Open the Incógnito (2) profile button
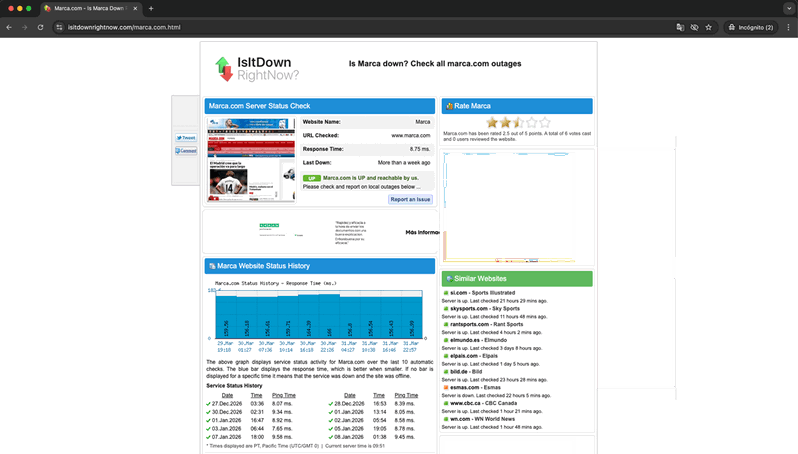The height and width of the screenshot is (454, 798). pos(751,27)
